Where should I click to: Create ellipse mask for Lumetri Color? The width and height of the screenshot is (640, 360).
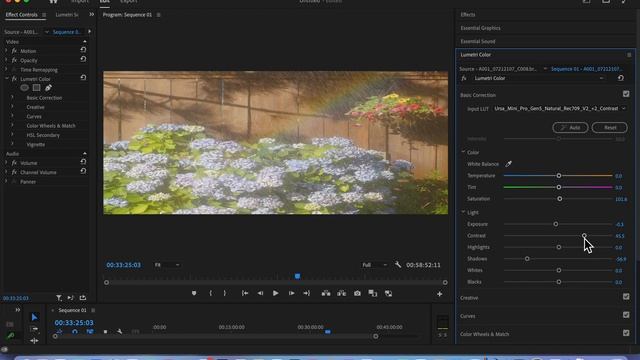pyautogui.click(x=24, y=88)
